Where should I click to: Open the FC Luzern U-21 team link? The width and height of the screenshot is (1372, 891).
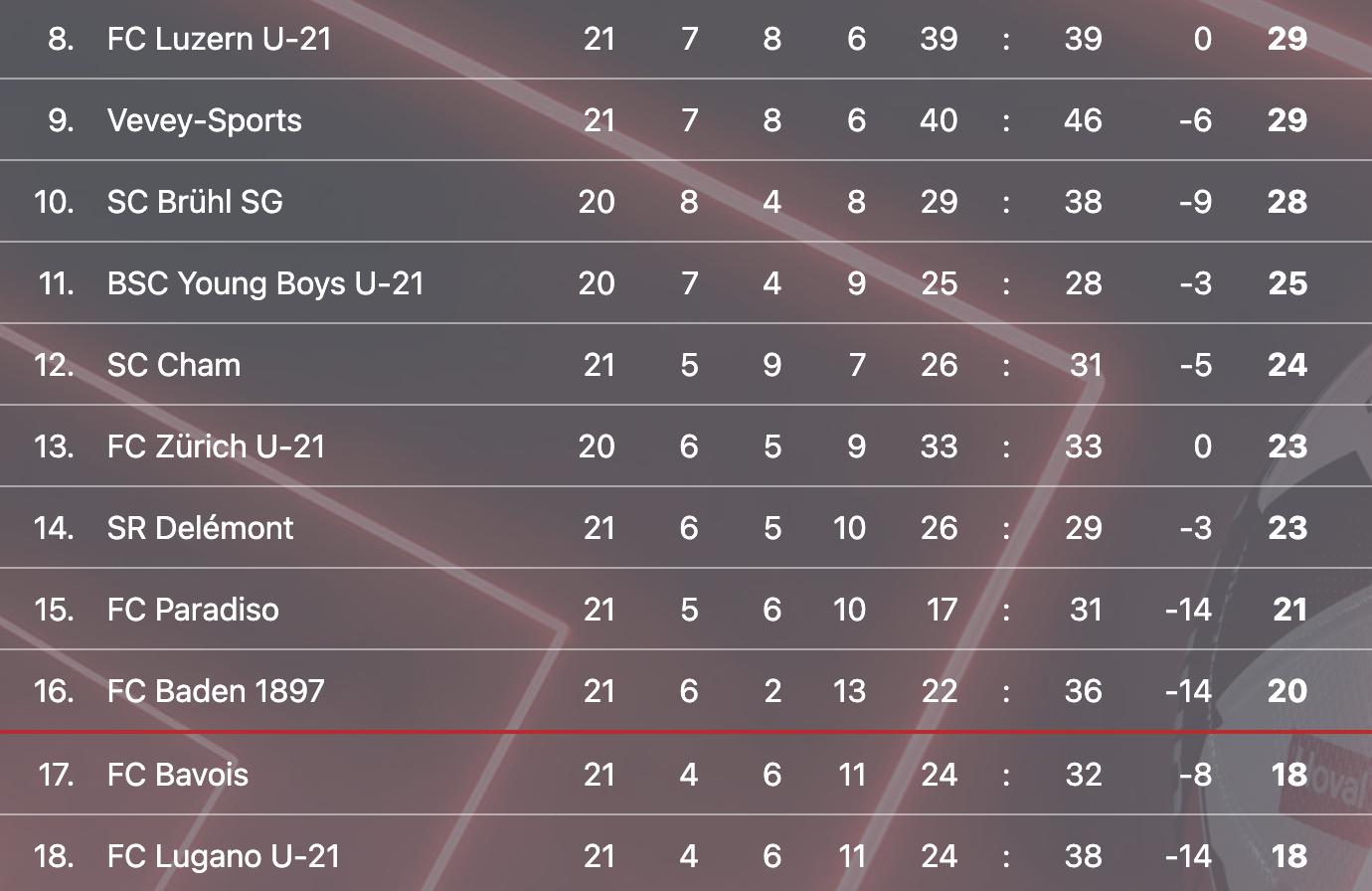tap(219, 39)
